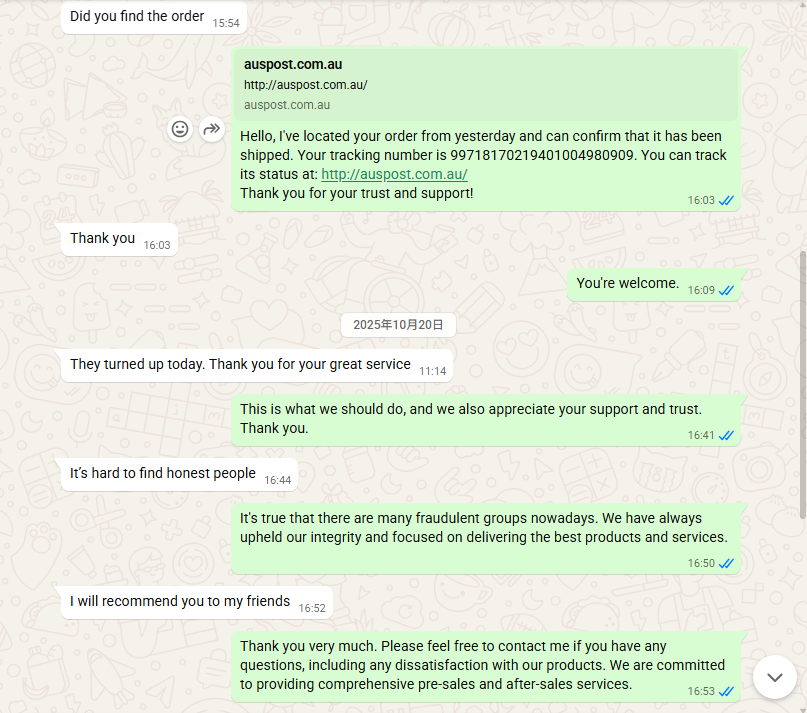Click read ticks on the fraudulent groups message
Screen dimensions: 807x713
[726, 563]
